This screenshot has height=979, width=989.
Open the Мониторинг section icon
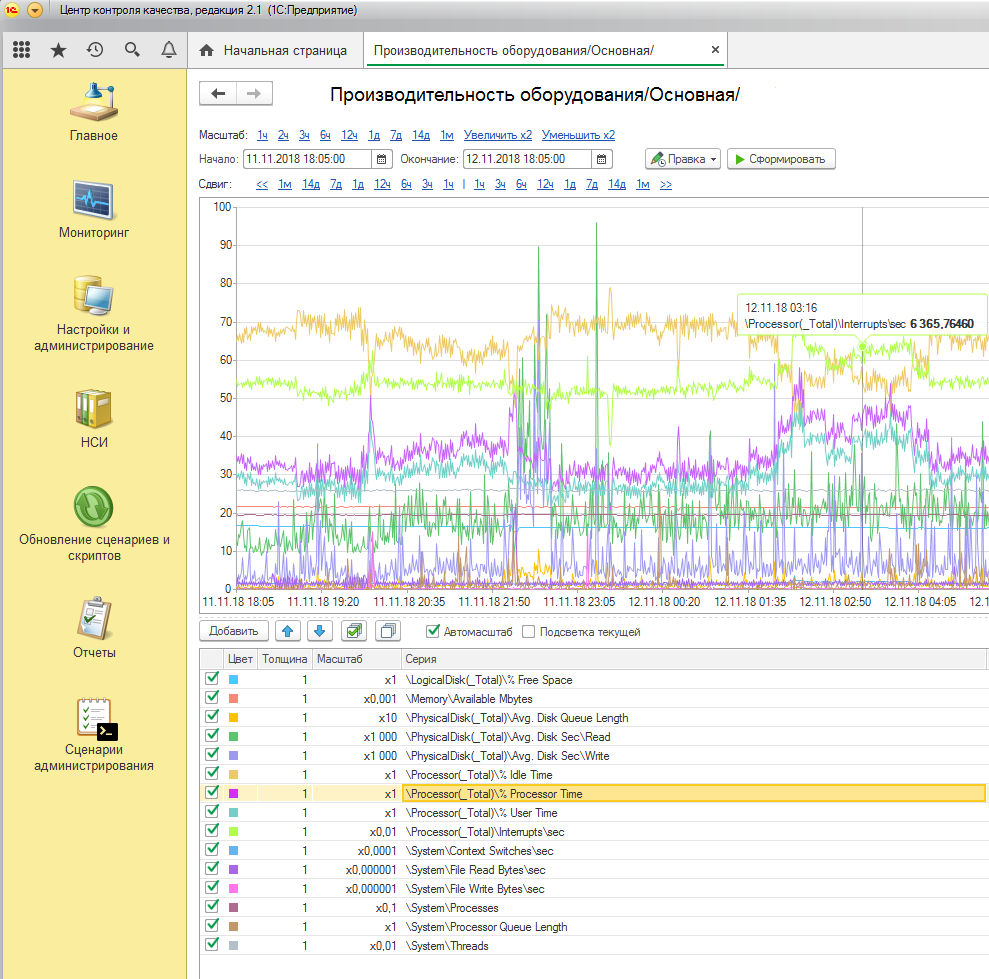pyautogui.click(x=94, y=198)
